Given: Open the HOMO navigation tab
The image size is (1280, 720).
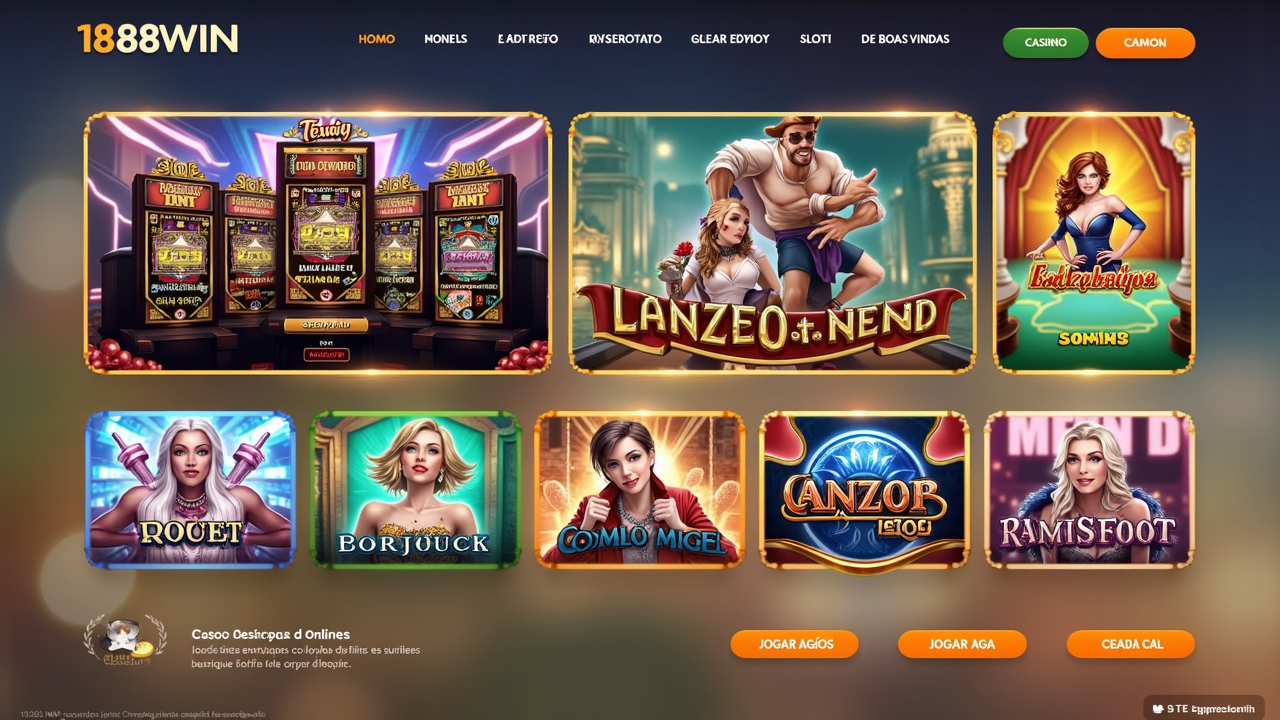Looking at the screenshot, I should [x=377, y=39].
